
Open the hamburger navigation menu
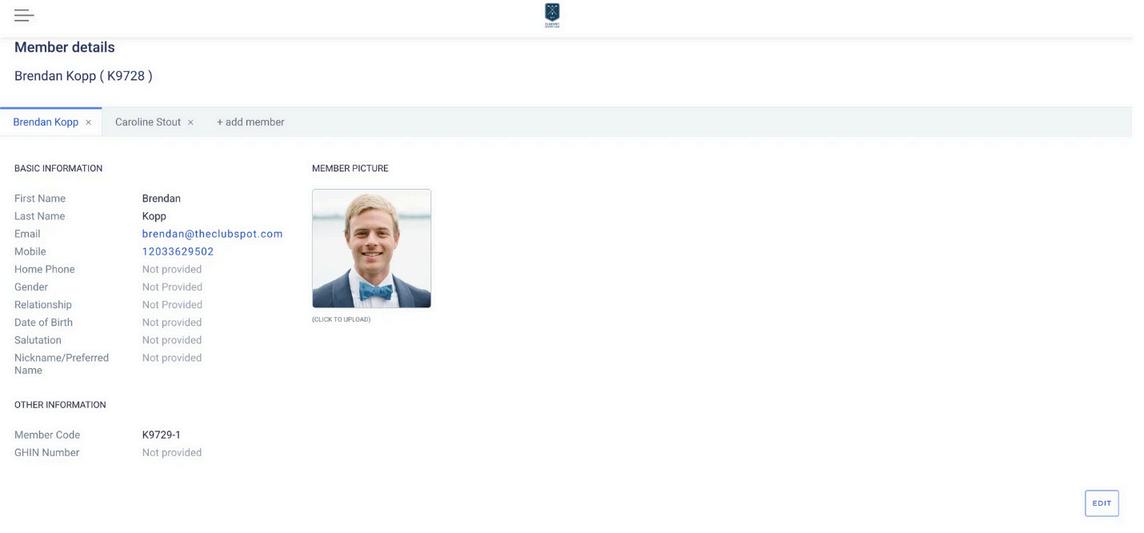tap(24, 15)
